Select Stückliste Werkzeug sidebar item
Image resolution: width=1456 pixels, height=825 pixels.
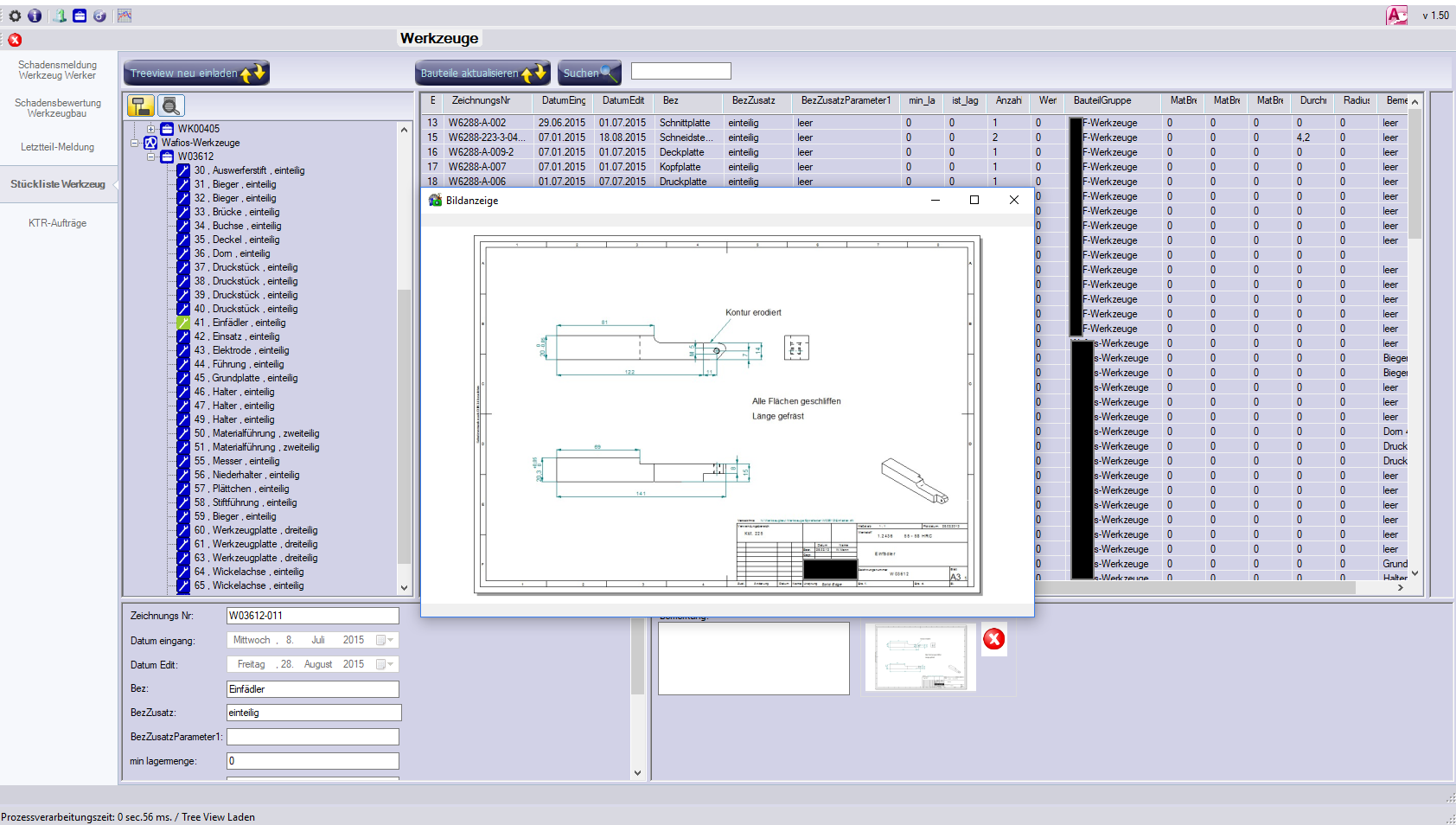pyautogui.click(x=58, y=184)
